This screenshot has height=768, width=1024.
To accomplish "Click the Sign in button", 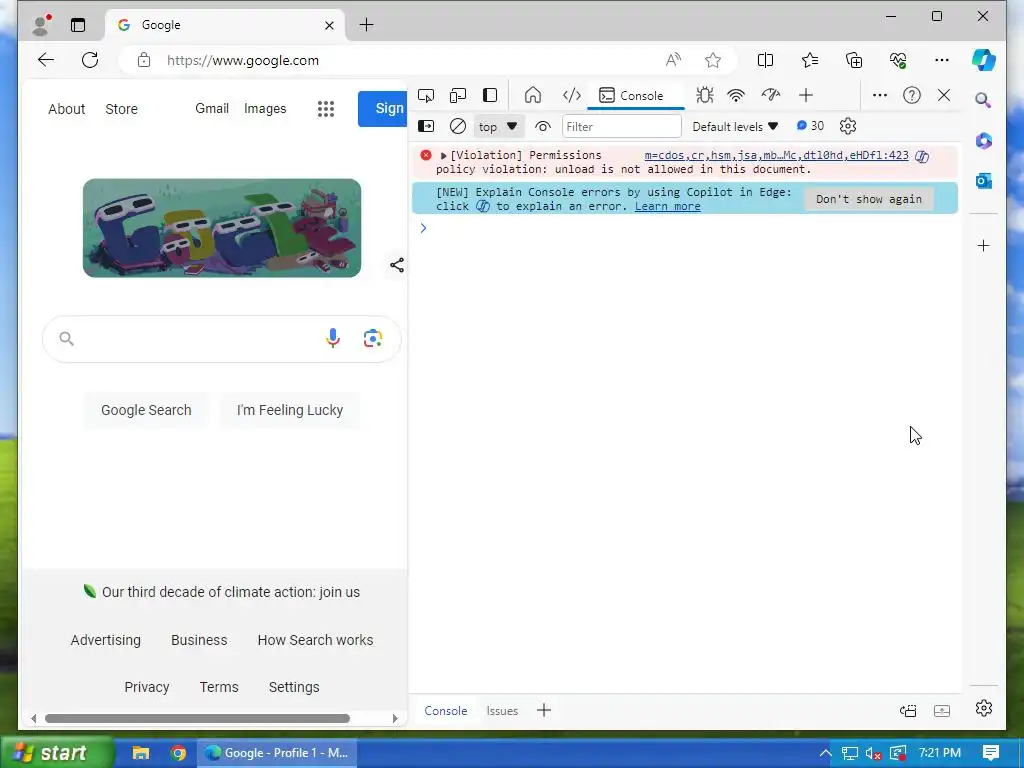I will [383, 108].
